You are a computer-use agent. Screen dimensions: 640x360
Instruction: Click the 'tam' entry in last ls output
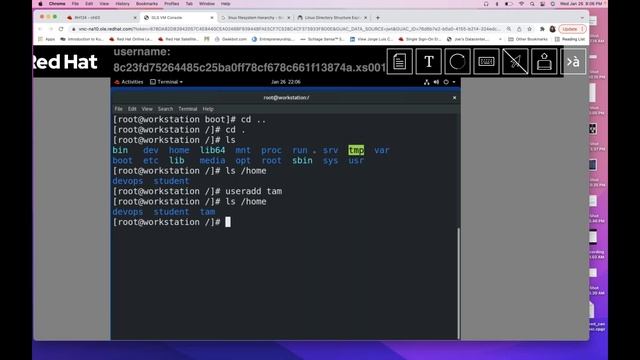coord(207,212)
